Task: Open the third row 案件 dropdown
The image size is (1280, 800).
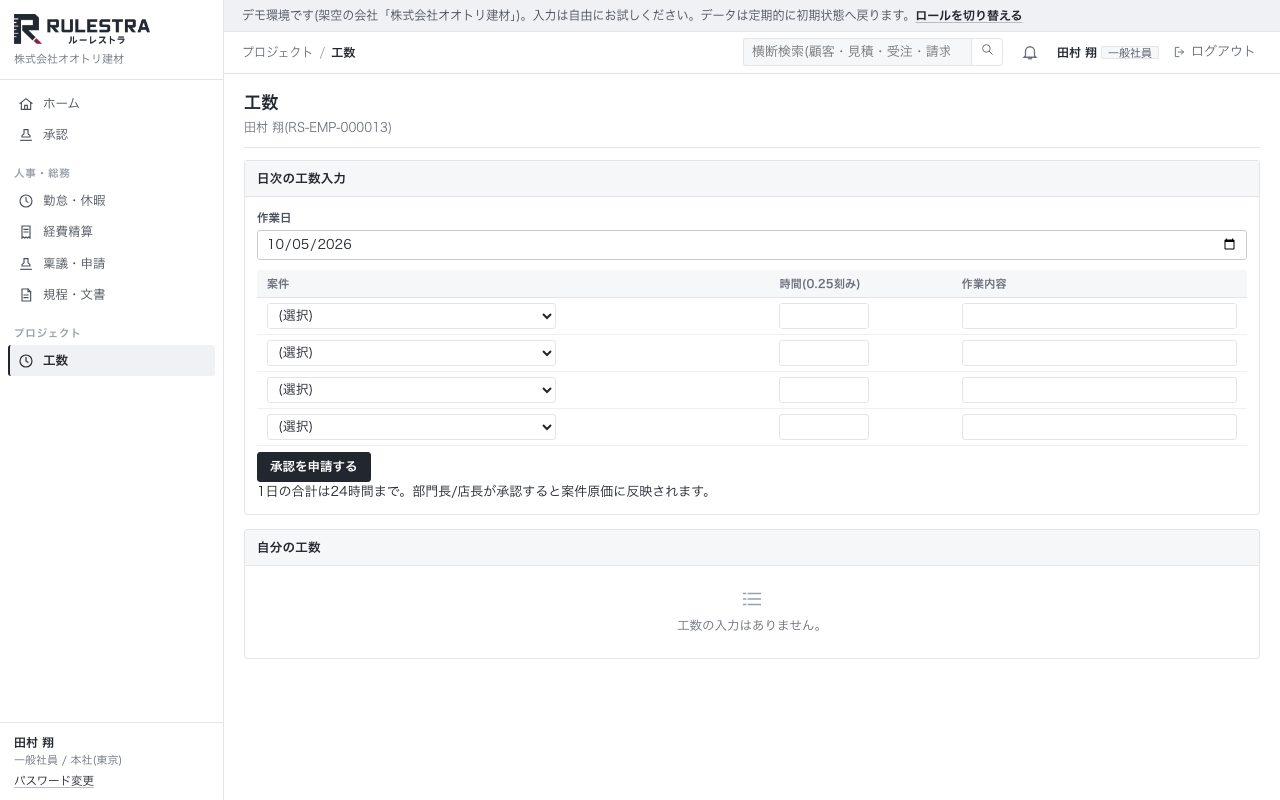Action: 411,390
